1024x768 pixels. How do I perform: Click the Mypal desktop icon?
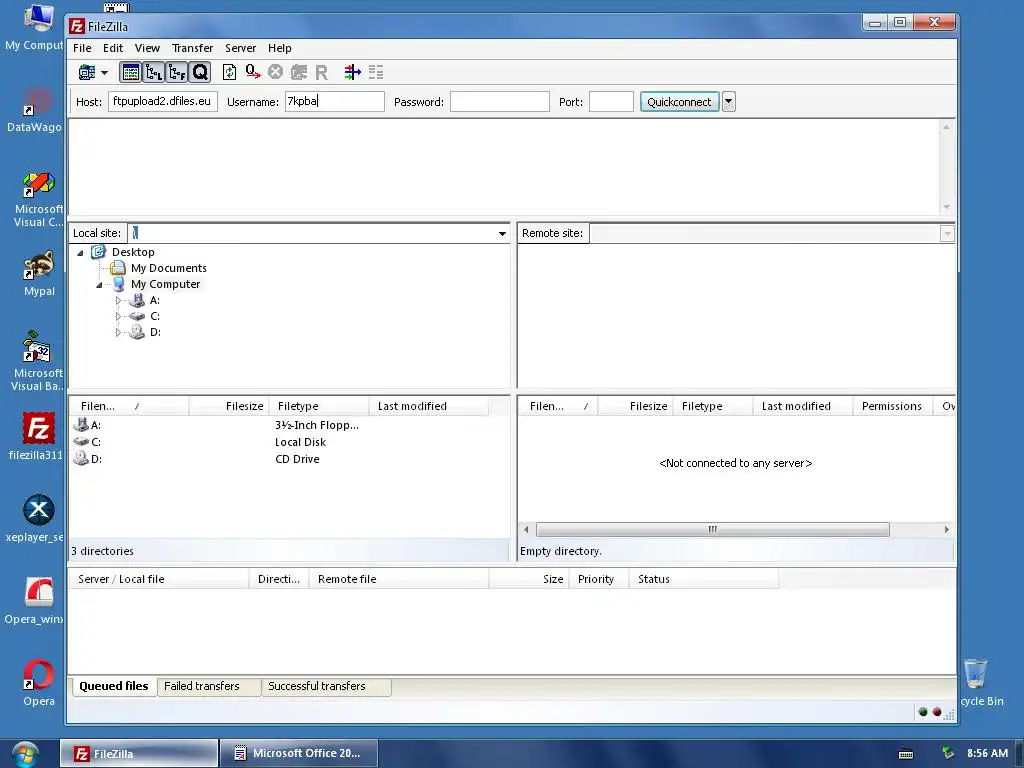(39, 273)
